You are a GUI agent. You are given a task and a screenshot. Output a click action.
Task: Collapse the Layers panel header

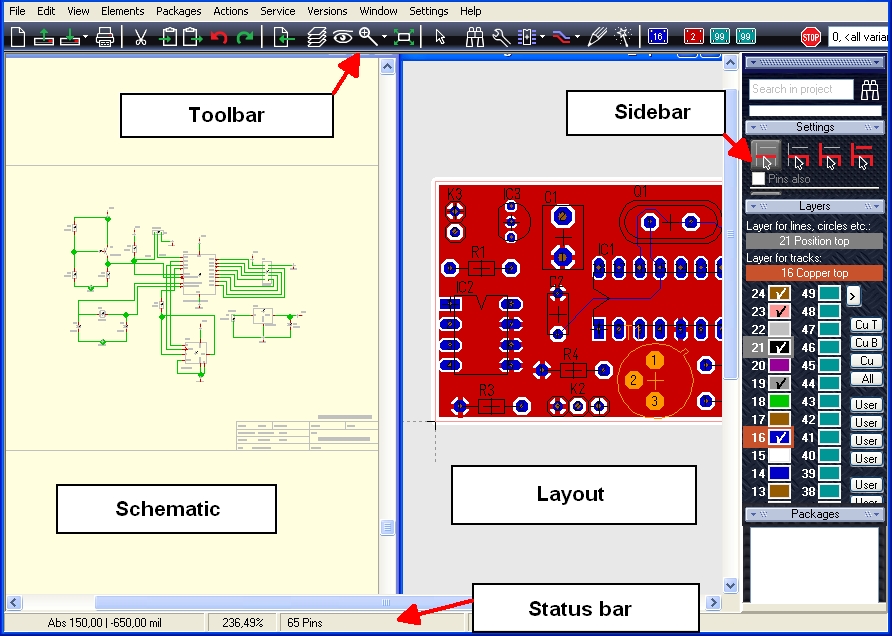click(x=814, y=206)
